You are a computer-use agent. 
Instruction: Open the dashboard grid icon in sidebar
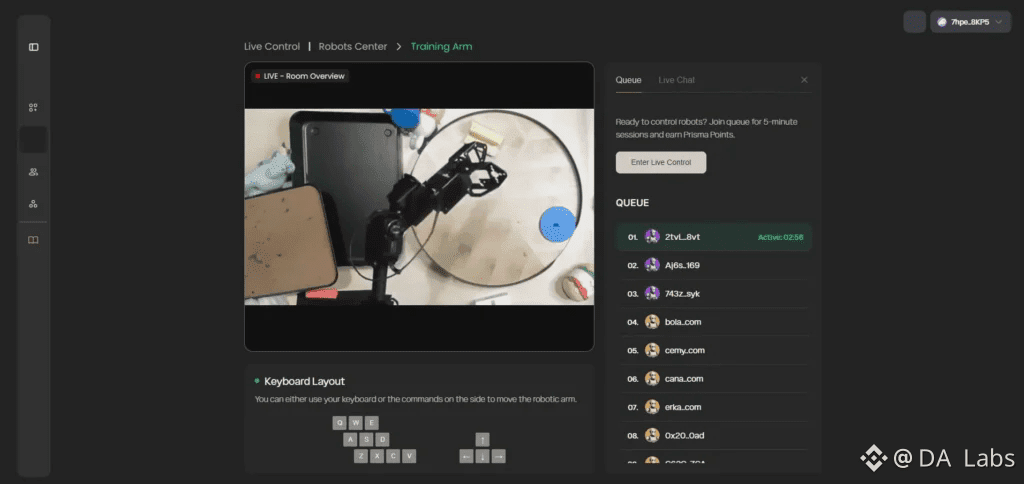point(33,108)
